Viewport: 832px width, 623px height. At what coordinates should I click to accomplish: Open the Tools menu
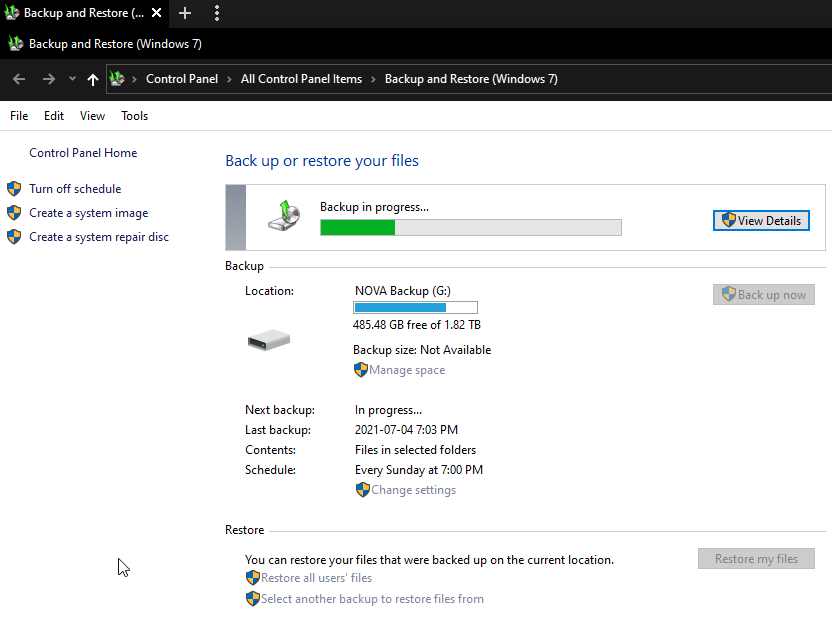pyautogui.click(x=134, y=116)
